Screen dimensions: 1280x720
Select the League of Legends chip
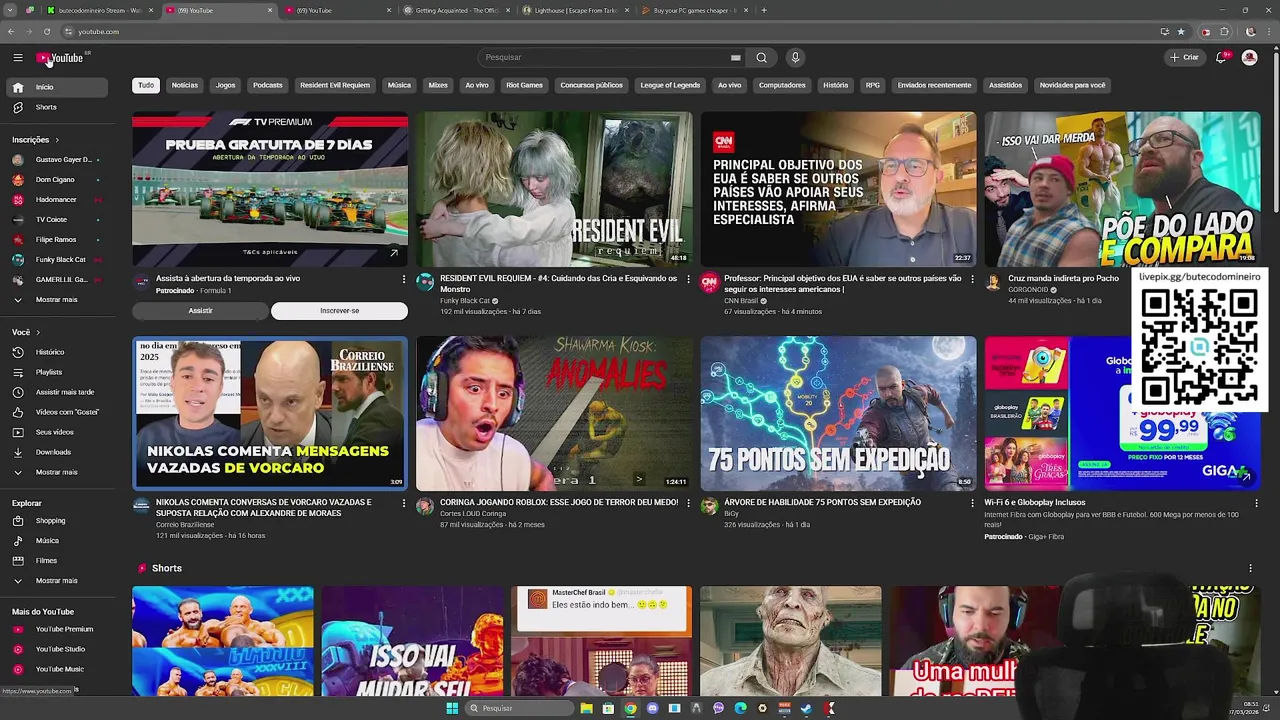pos(670,86)
